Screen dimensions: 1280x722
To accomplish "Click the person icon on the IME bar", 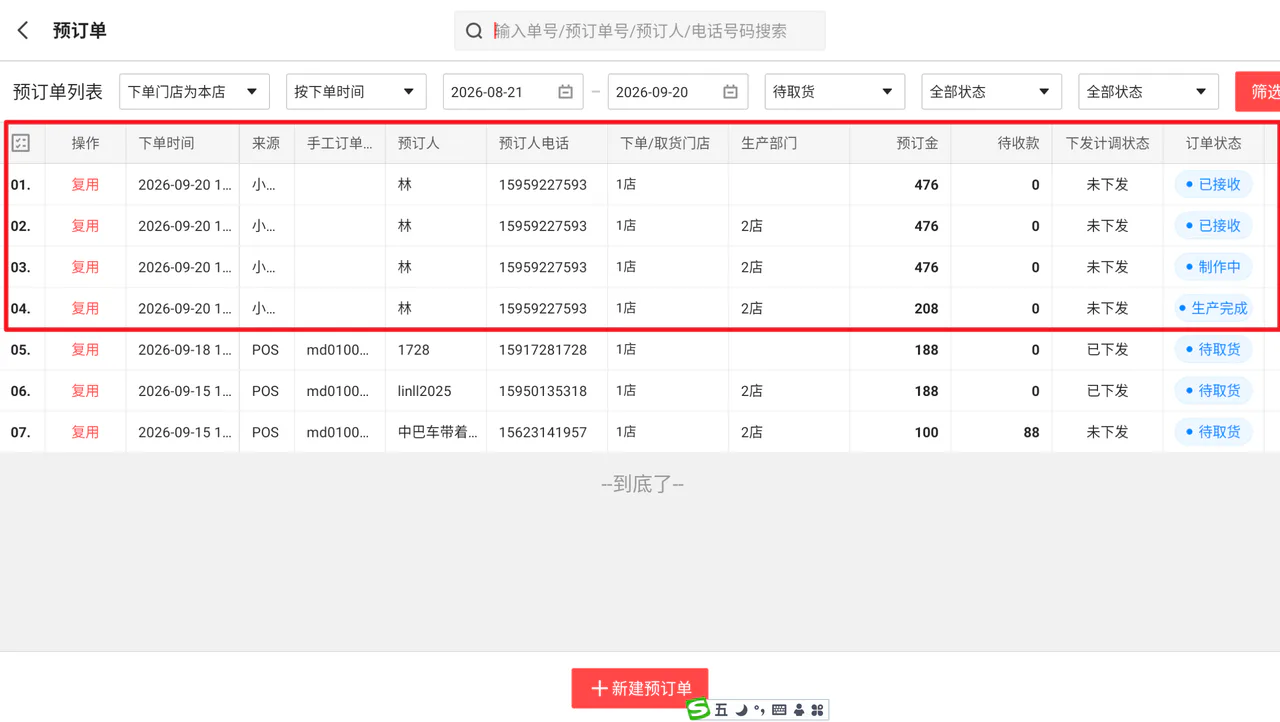I will pos(799,710).
